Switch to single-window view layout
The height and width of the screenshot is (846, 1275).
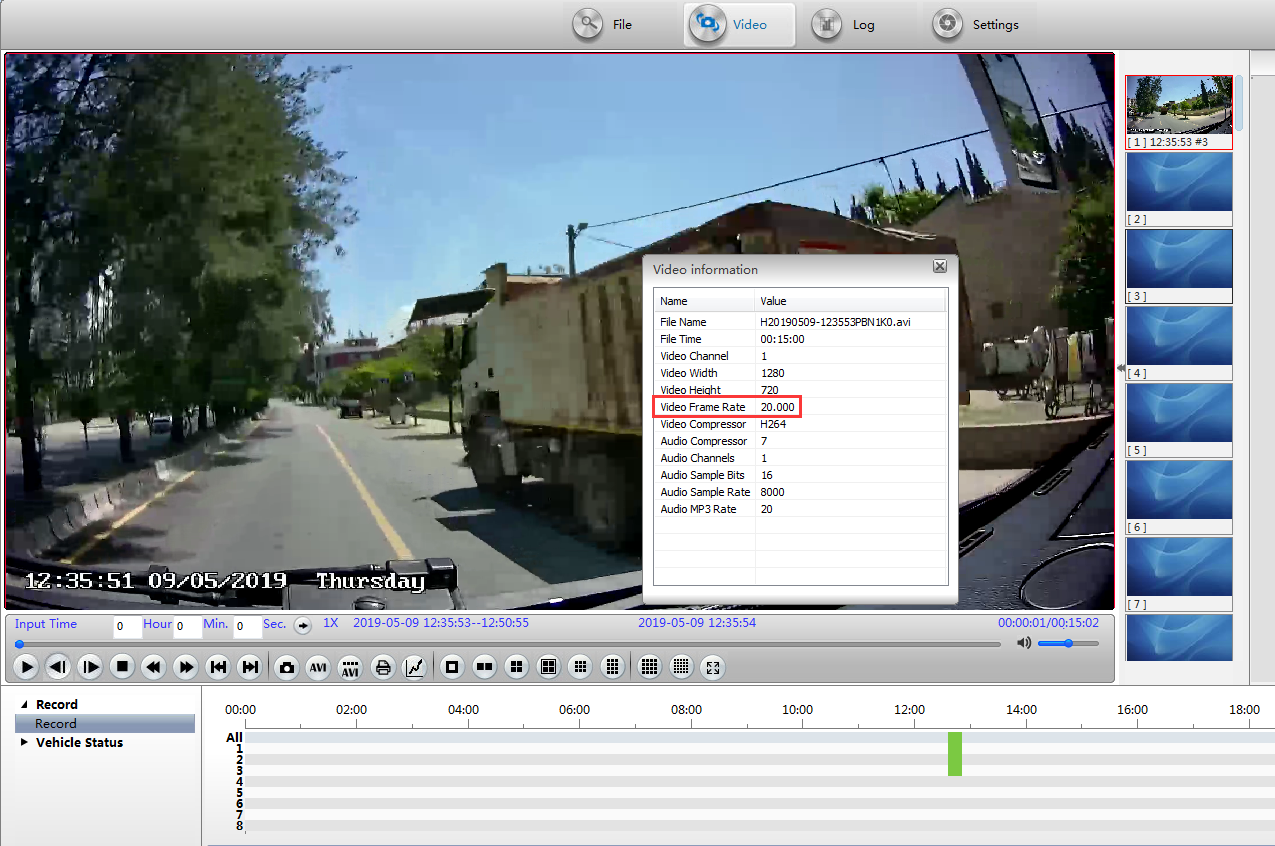[x=452, y=667]
